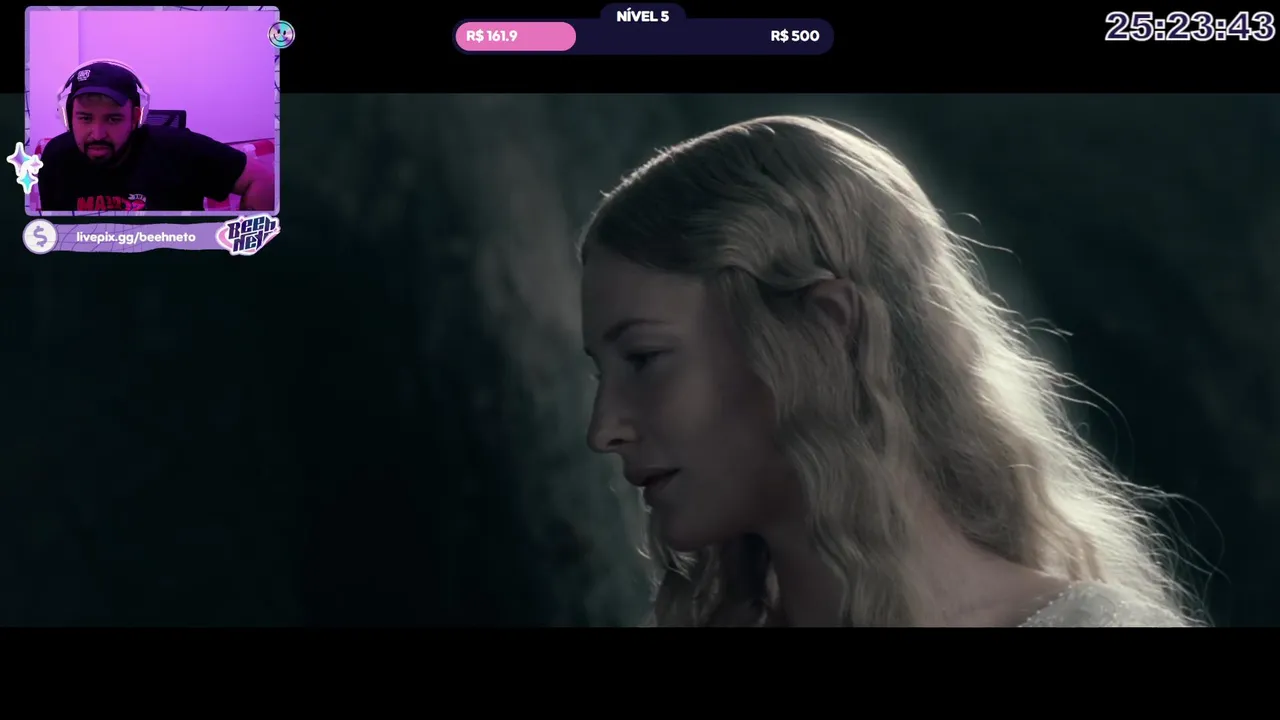Click the movie video frame
Screen dimensions: 1280x720
640,360
